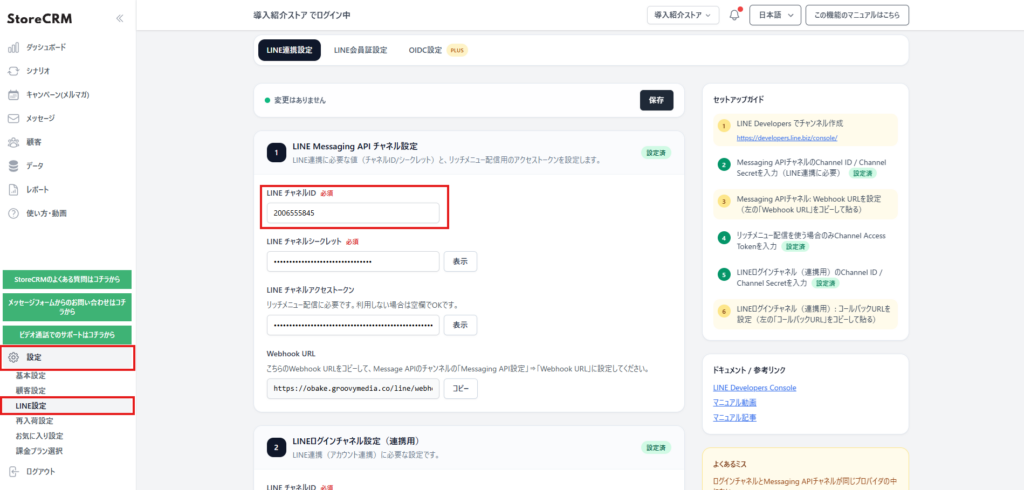
Task: Open notifications bell icon
Action: (735, 15)
